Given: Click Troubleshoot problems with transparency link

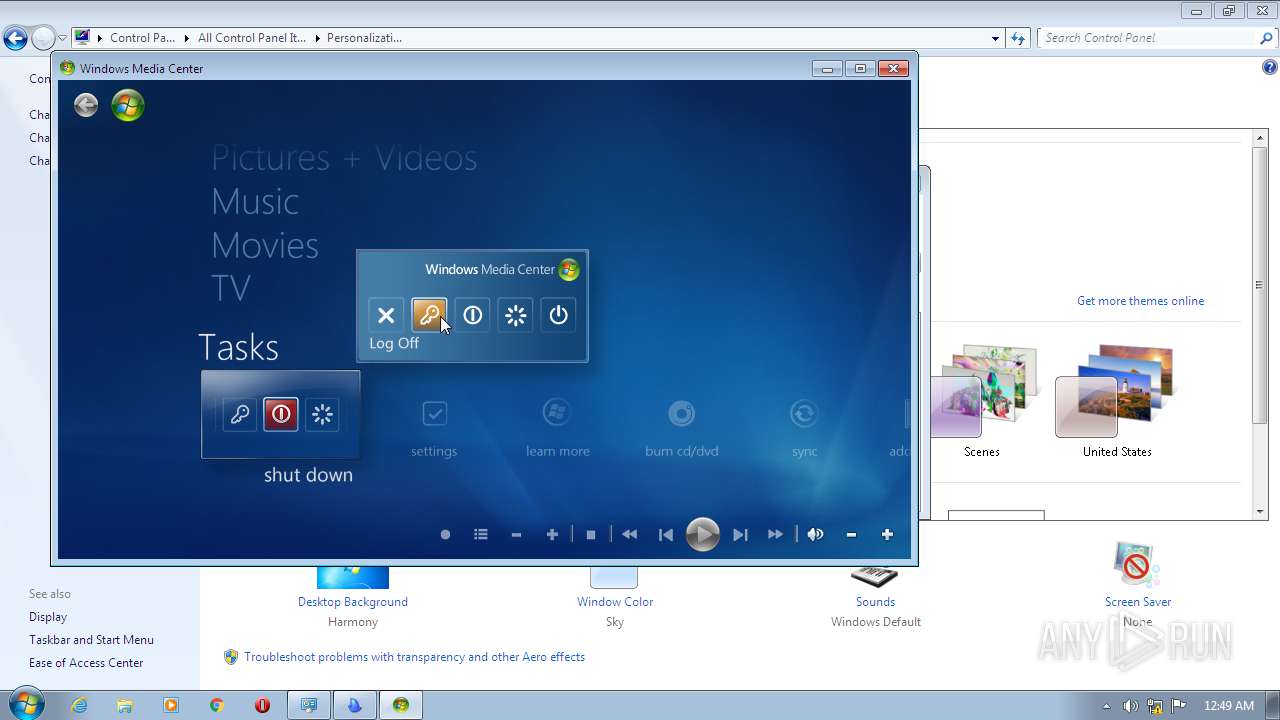Looking at the screenshot, I should 414,657.
